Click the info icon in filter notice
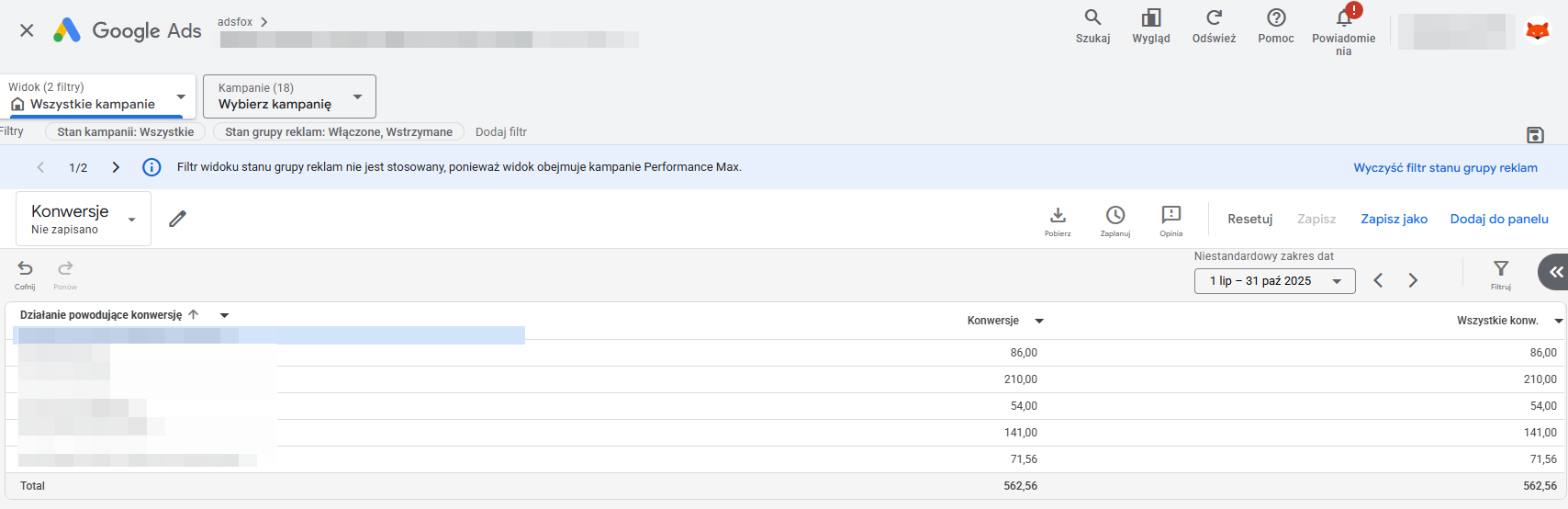1568x509 pixels. (x=151, y=167)
